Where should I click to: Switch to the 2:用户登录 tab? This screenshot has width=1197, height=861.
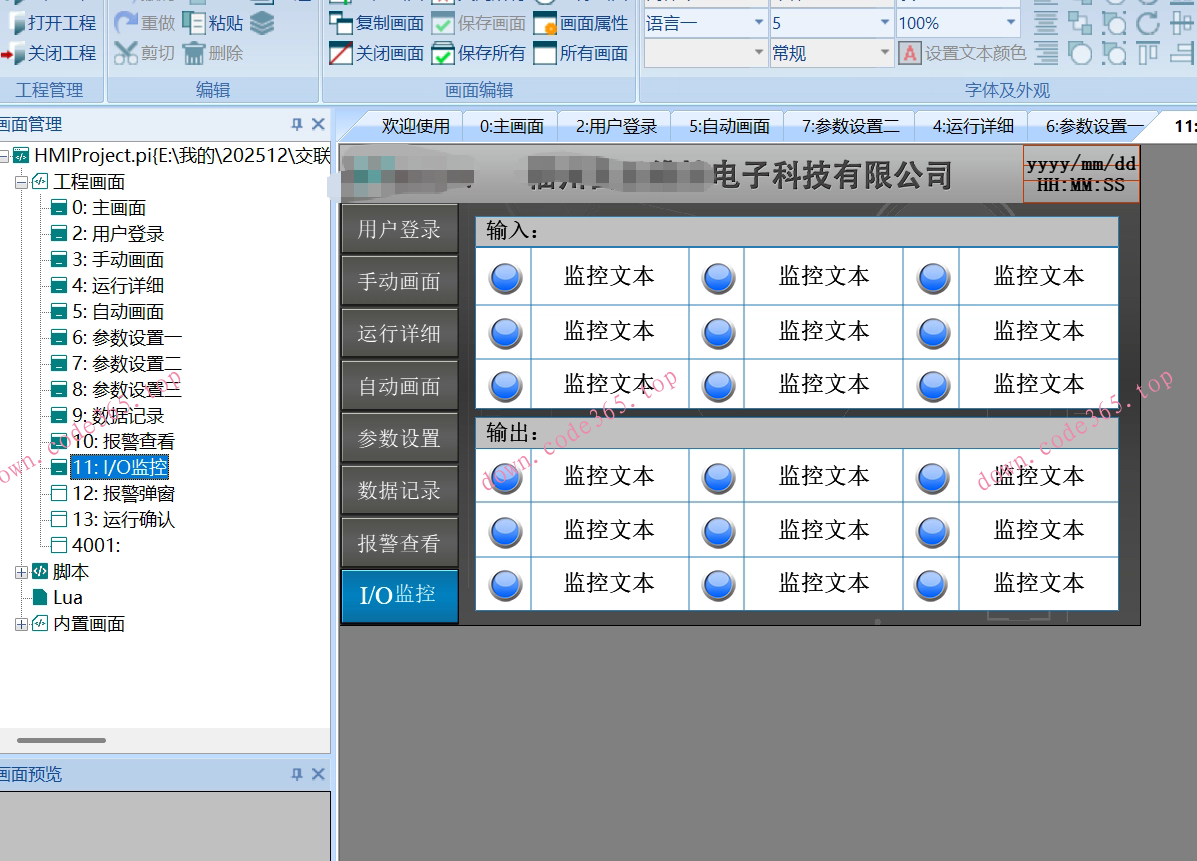click(x=616, y=126)
